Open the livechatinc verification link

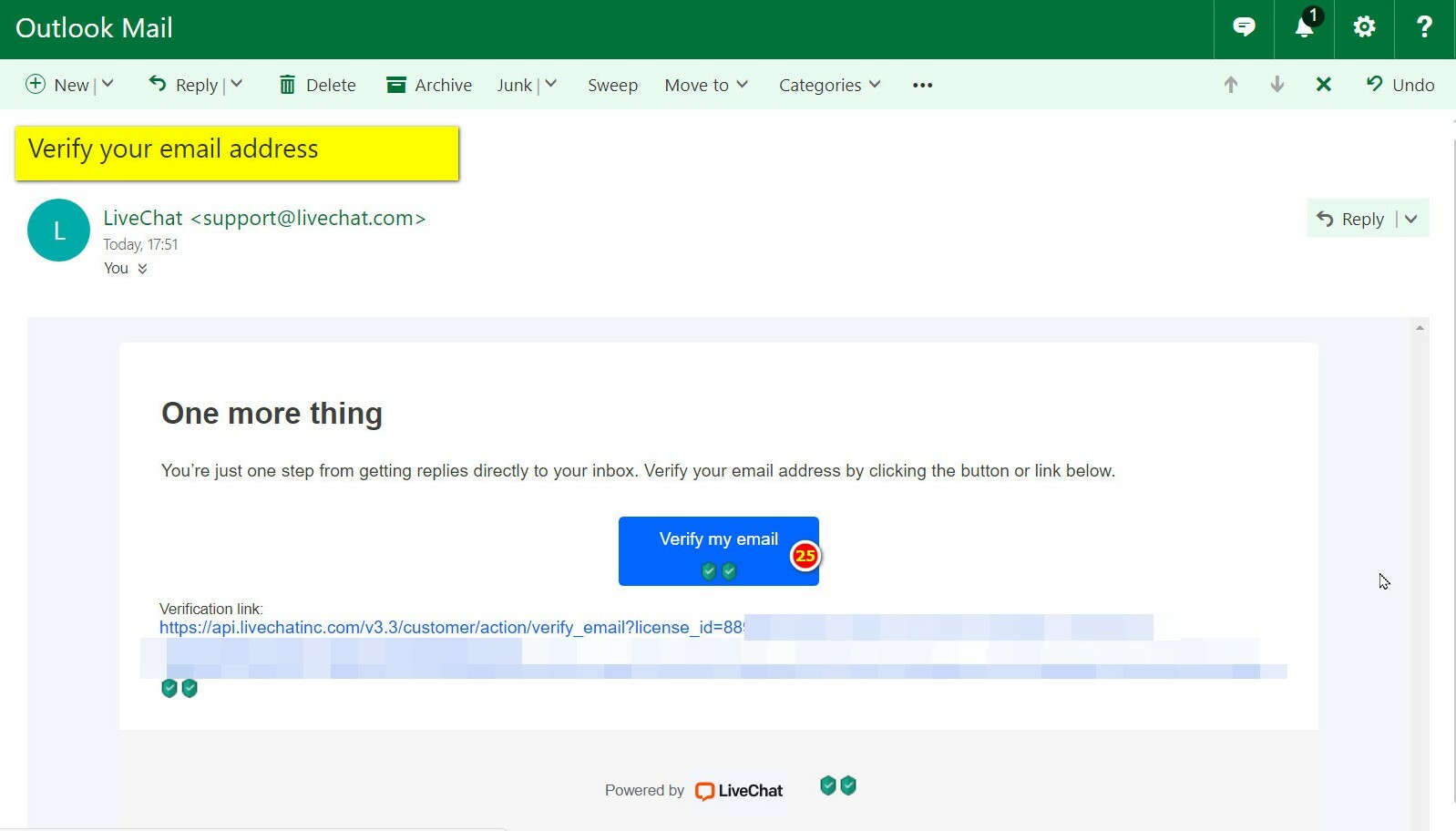[x=451, y=627]
